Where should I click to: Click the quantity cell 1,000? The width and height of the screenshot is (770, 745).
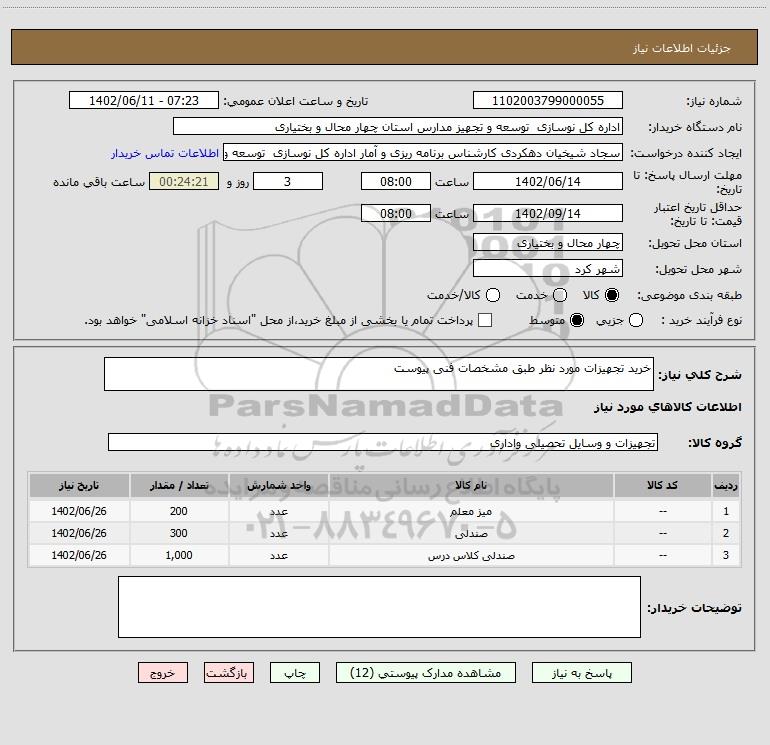(179, 555)
